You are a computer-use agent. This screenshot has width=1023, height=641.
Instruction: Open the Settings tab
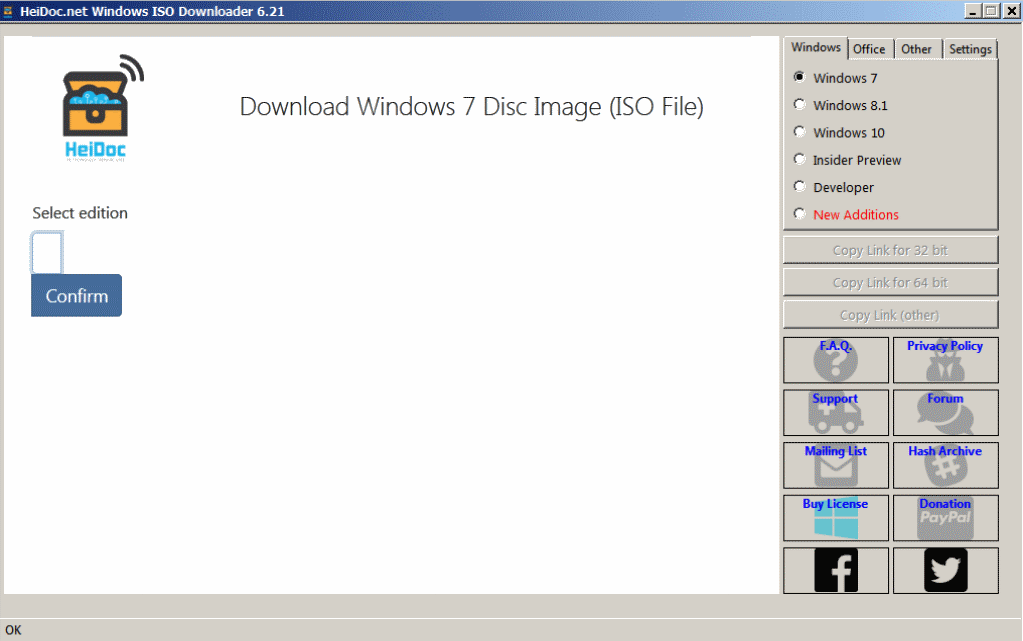(970, 49)
